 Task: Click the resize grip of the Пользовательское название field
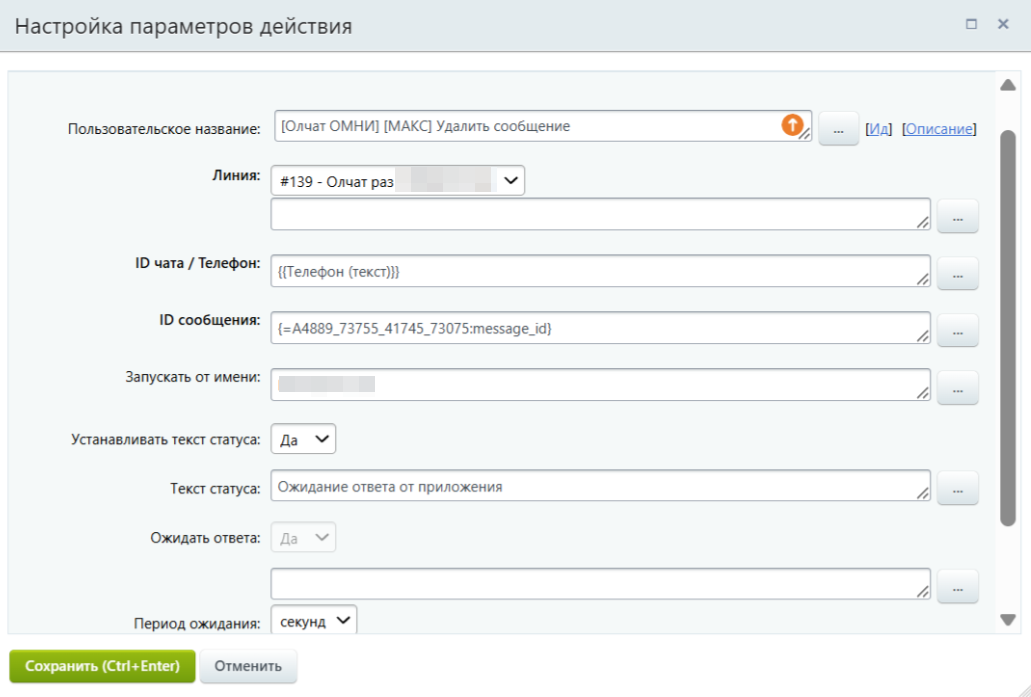click(x=805, y=134)
